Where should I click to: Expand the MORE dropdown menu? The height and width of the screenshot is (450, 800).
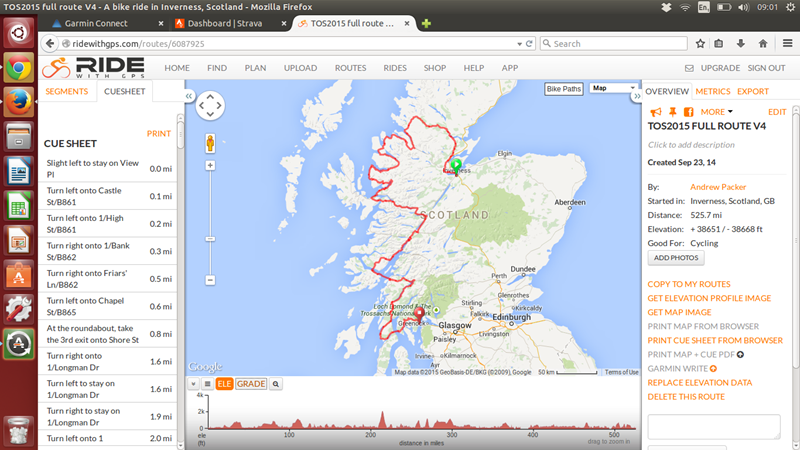716,112
